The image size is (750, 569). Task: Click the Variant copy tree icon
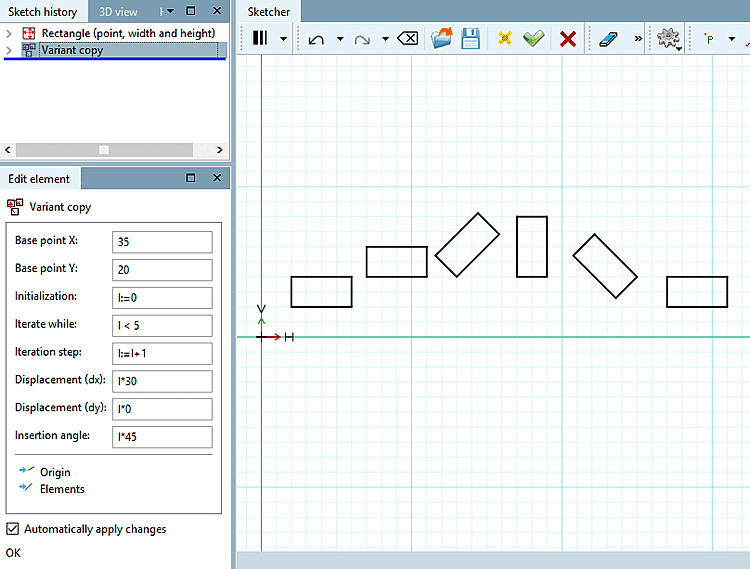29,50
